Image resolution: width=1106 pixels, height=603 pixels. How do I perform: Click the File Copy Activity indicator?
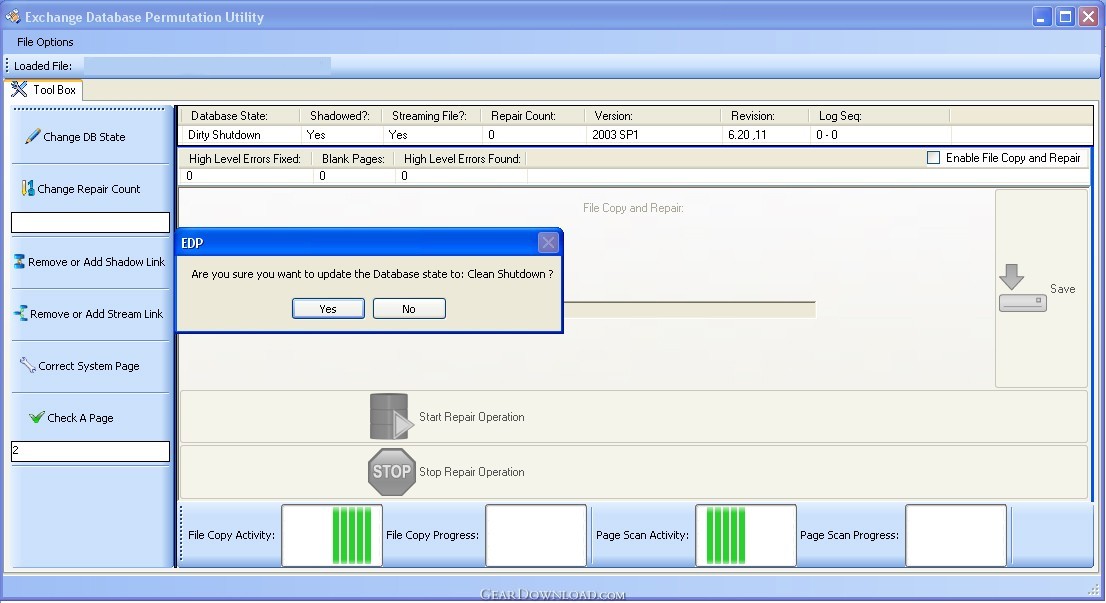332,535
